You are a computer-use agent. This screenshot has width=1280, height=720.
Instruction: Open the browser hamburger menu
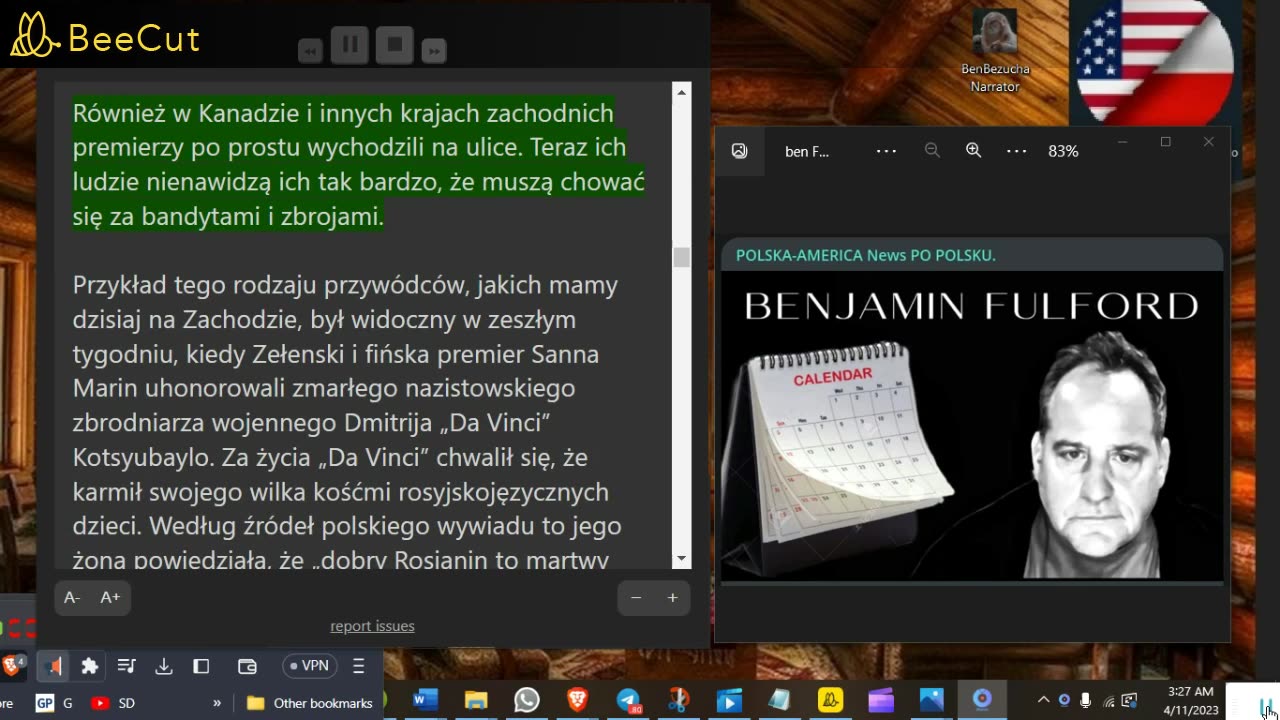[359, 666]
